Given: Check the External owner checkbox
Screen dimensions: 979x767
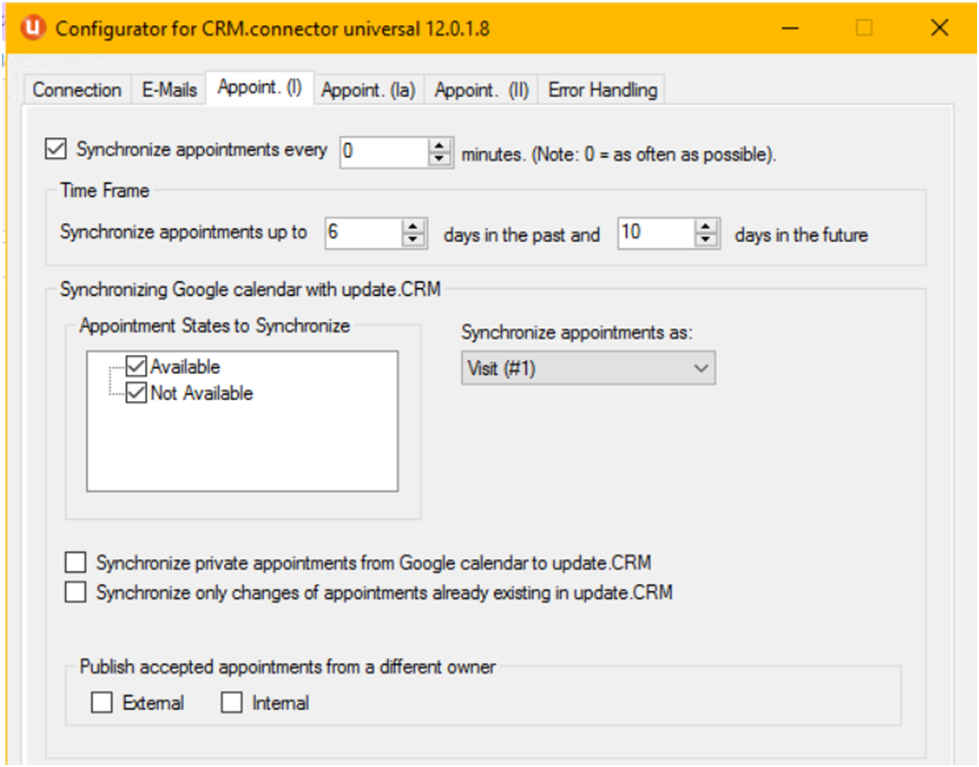Looking at the screenshot, I should tap(102, 702).
